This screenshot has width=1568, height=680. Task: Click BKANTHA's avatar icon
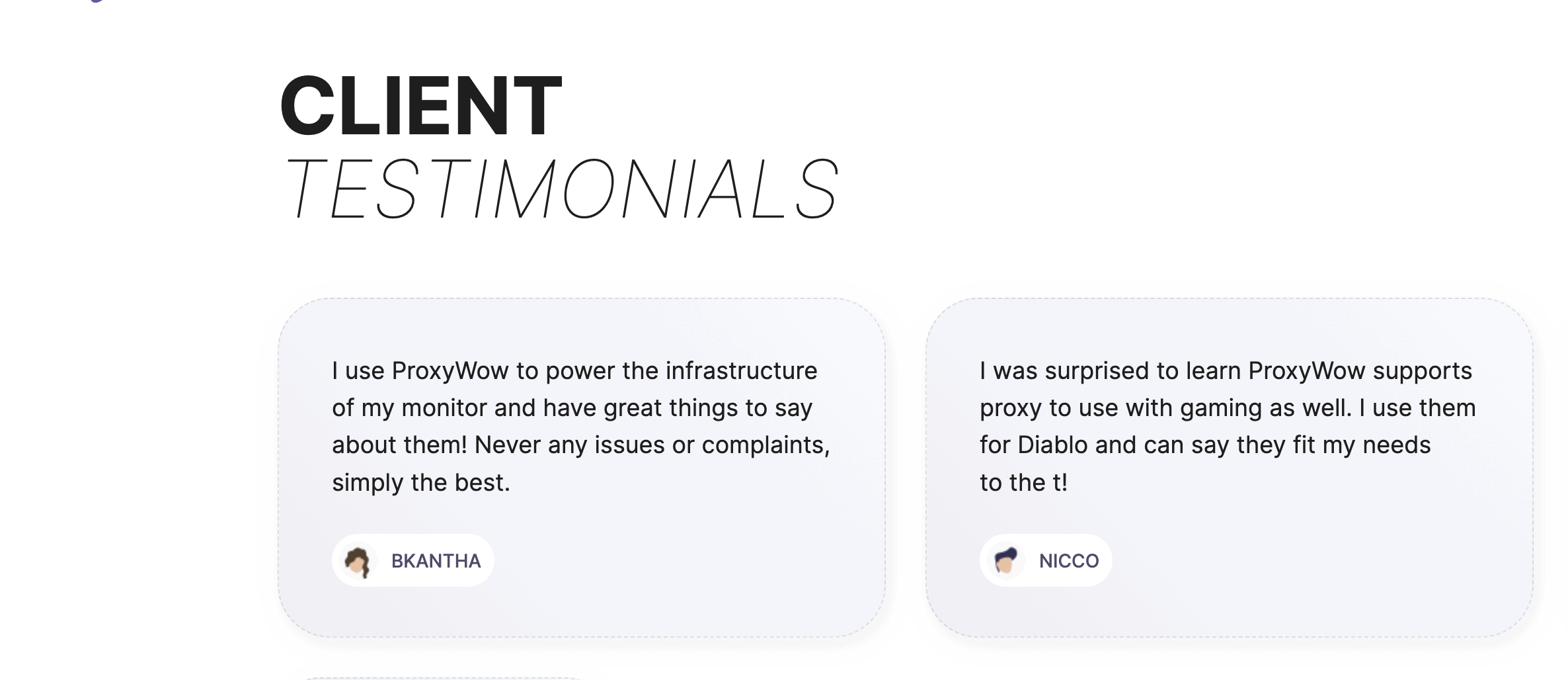click(x=358, y=561)
